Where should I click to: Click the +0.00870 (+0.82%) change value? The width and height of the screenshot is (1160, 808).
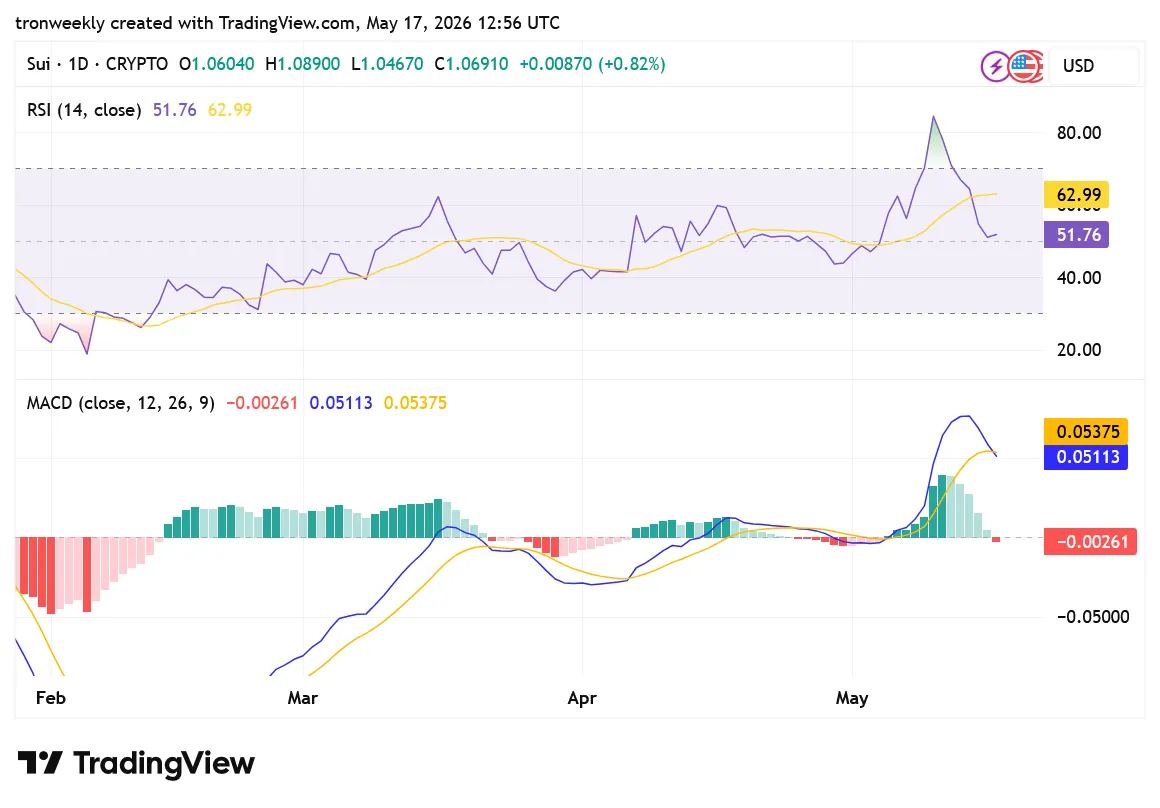click(593, 64)
